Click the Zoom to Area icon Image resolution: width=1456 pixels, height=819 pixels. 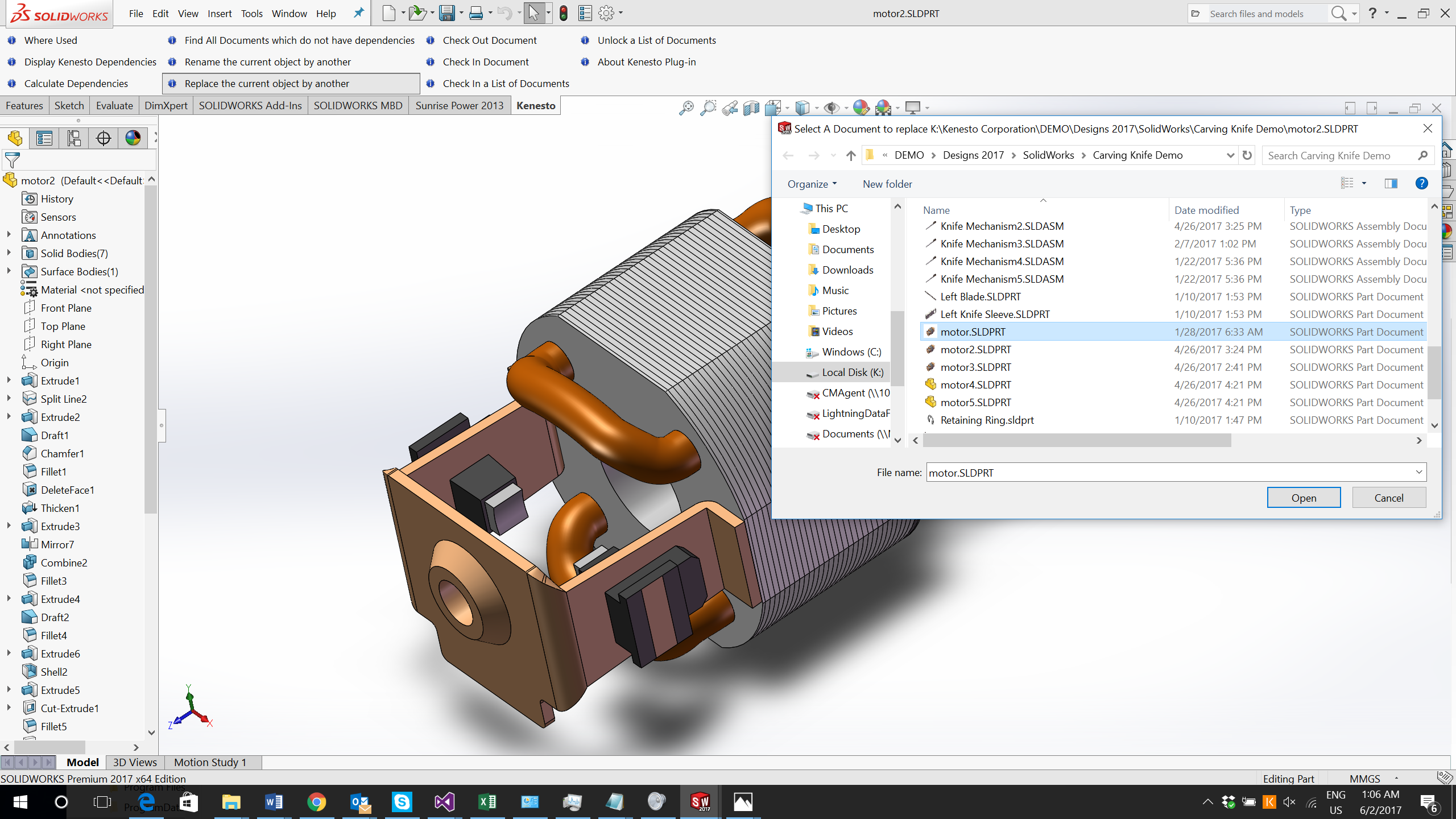[x=708, y=107]
